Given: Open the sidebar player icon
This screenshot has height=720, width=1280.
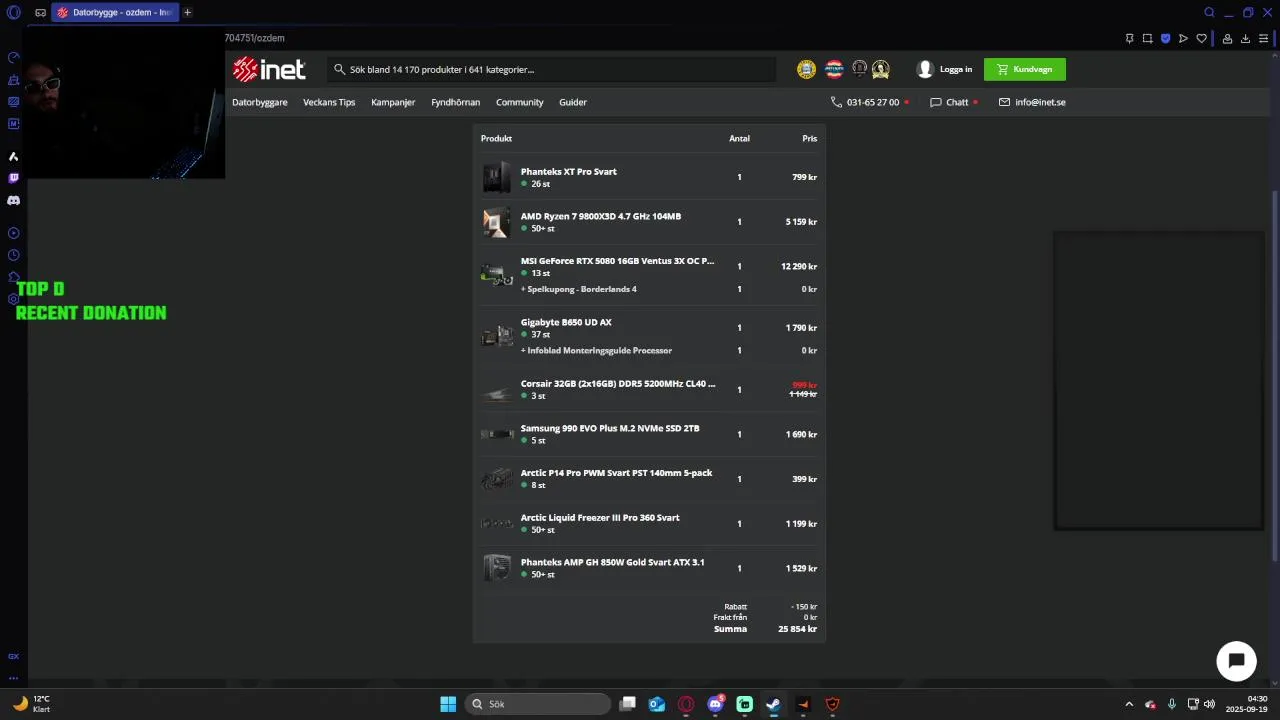Looking at the screenshot, I should [x=13, y=233].
